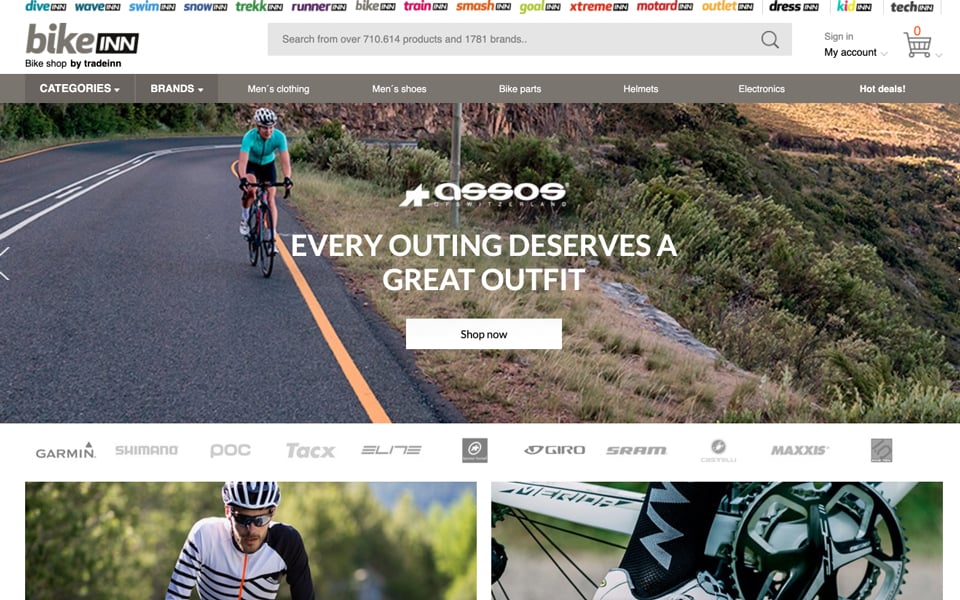
Task: Select the Shimano brand logo
Action: click(146, 451)
